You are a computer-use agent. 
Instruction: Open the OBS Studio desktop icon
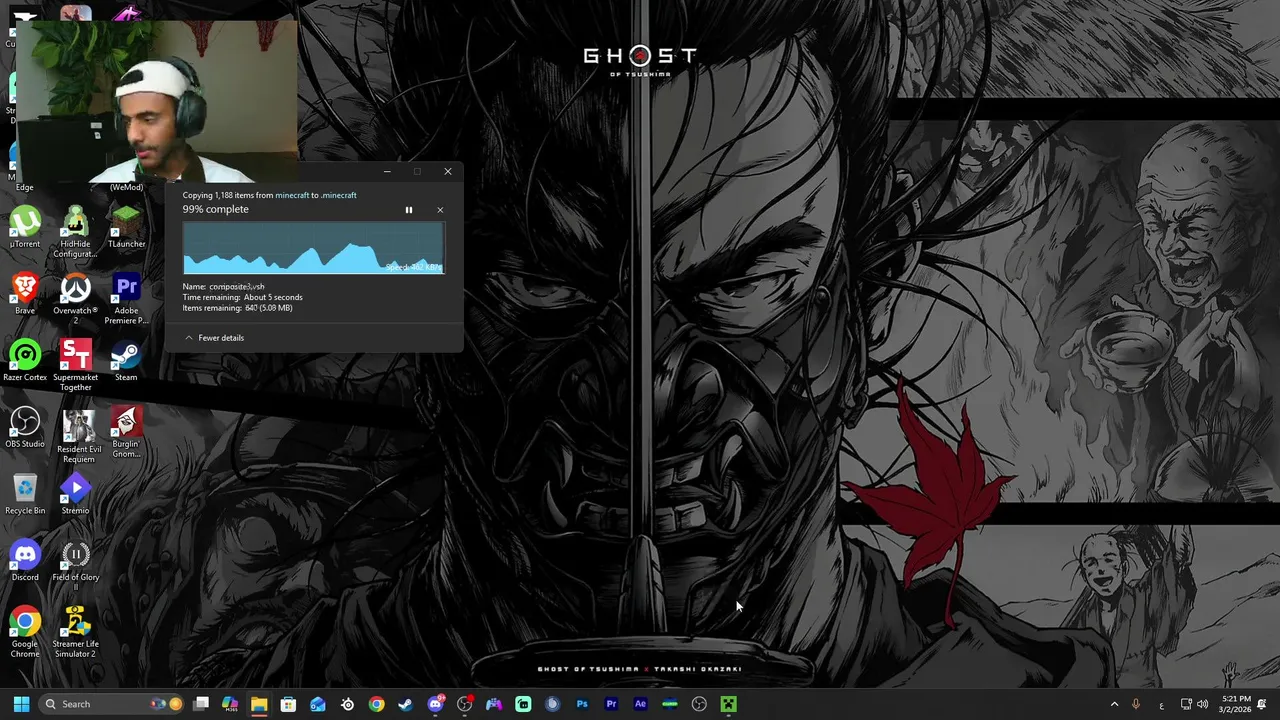[x=25, y=428]
